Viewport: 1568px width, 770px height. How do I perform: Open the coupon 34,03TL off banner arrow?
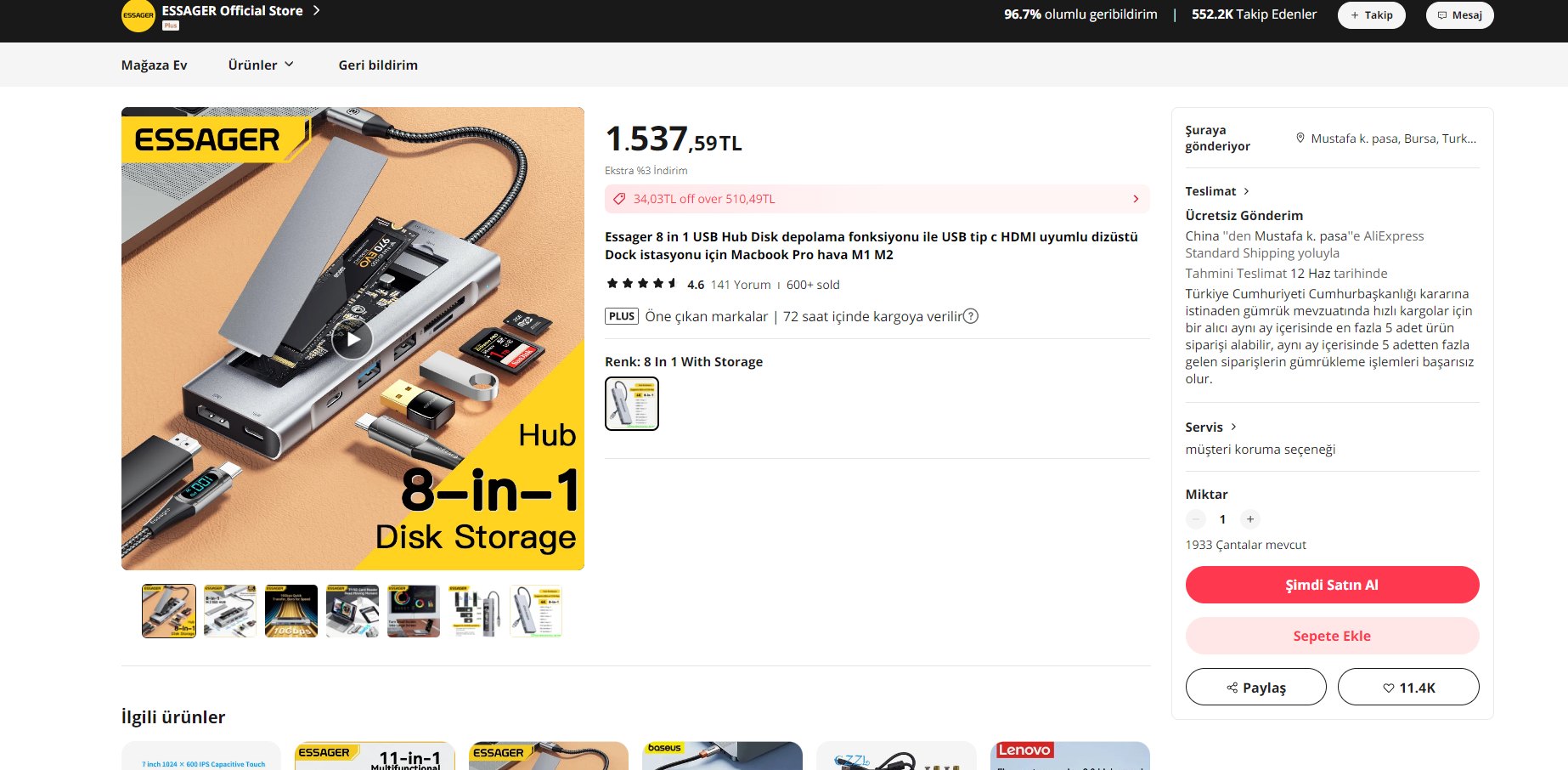pos(1136,199)
